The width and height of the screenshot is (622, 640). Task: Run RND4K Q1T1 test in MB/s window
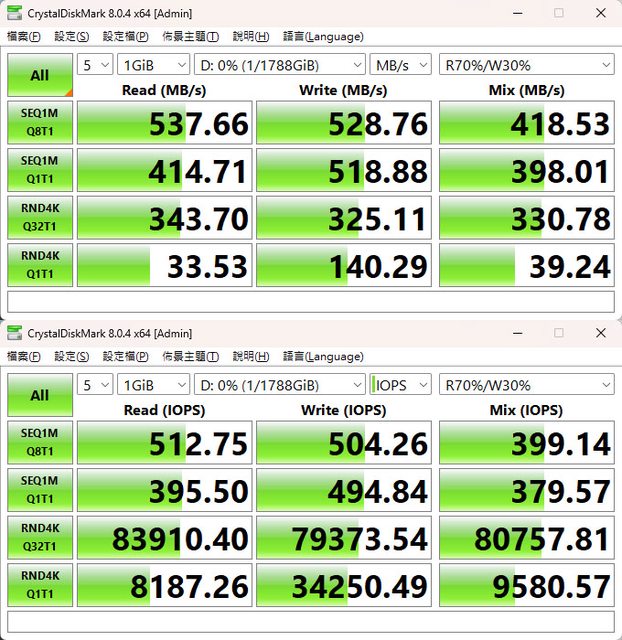point(39,264)
